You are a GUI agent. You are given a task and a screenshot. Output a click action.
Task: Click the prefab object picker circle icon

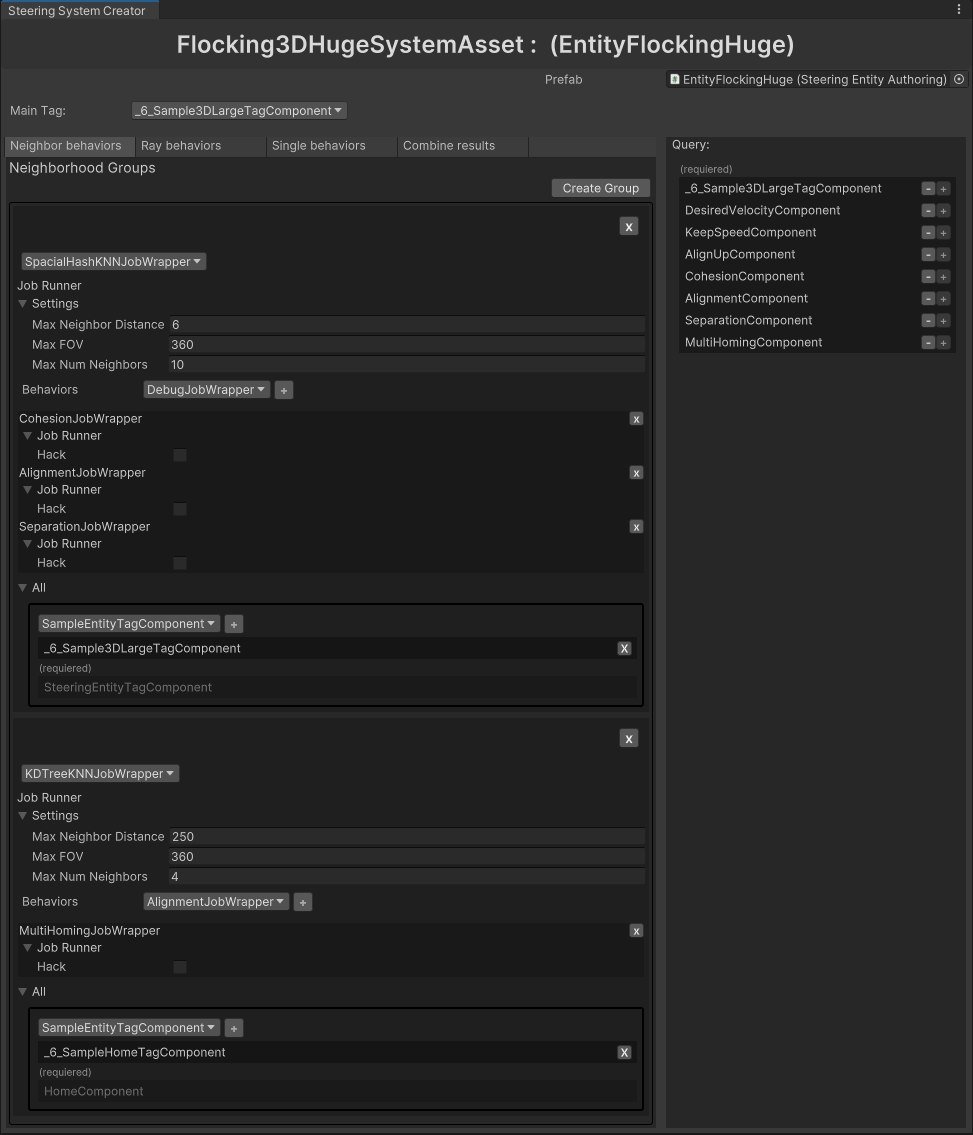959,79
